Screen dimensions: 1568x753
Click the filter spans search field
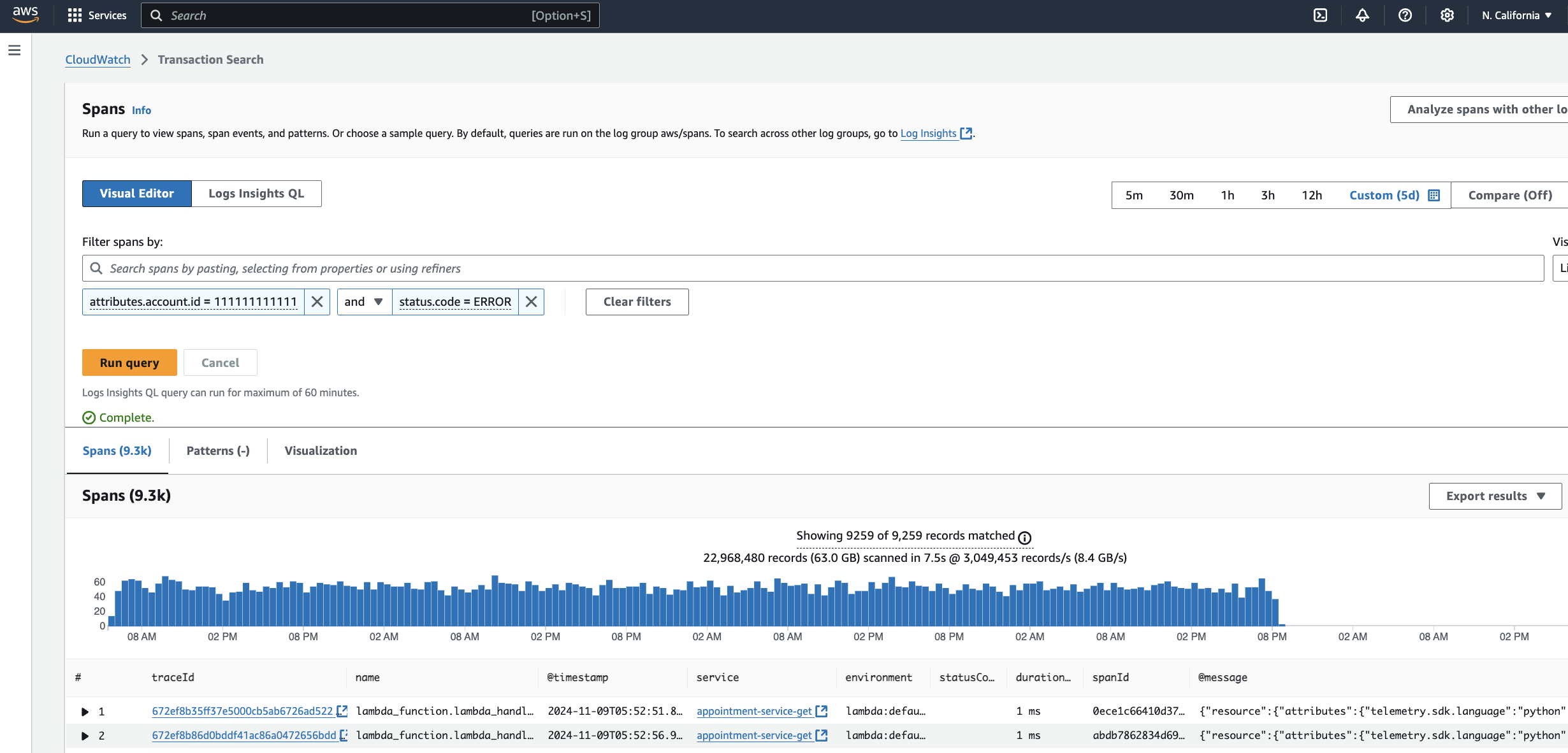[813, 268]
